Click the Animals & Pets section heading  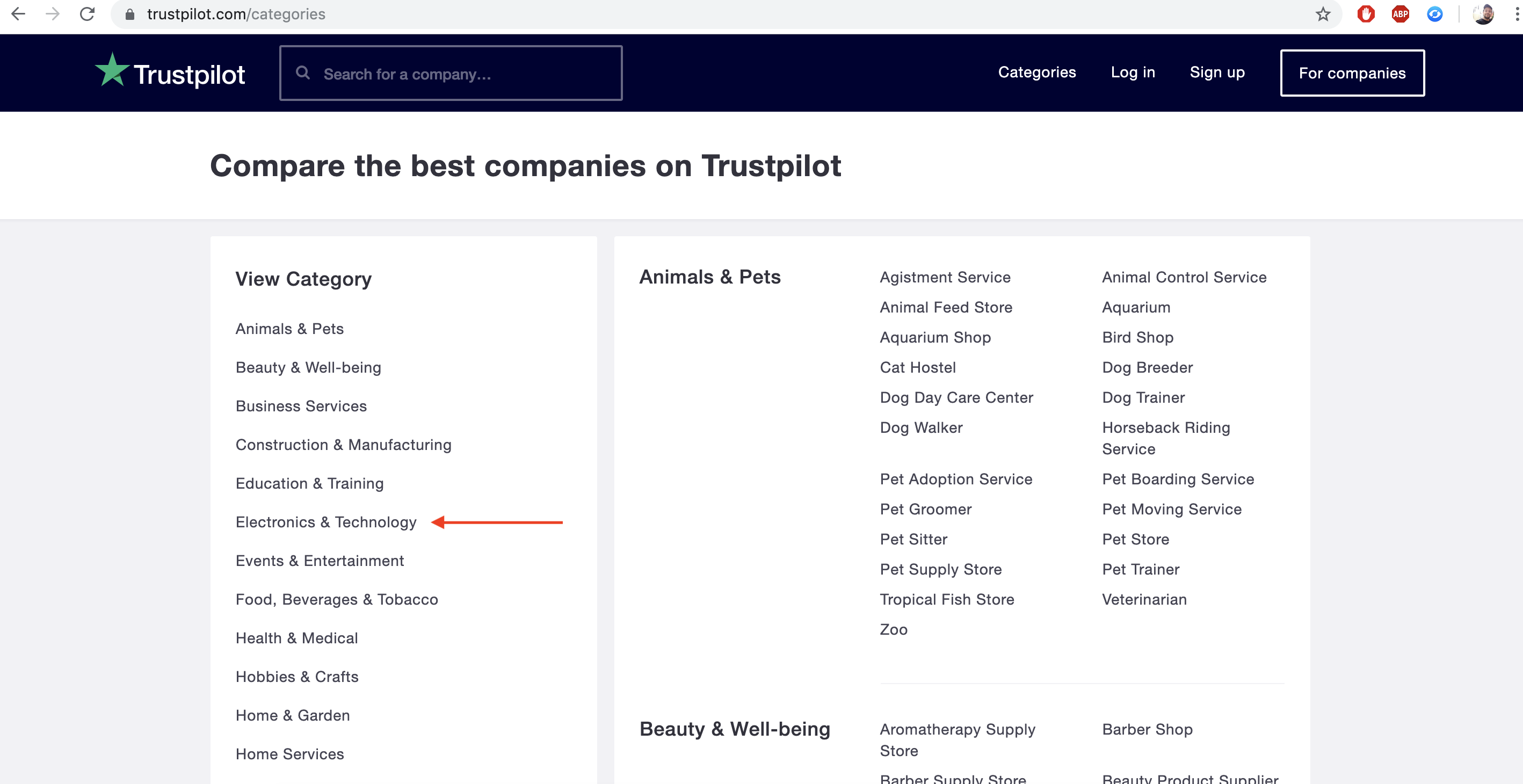point(709,277)
